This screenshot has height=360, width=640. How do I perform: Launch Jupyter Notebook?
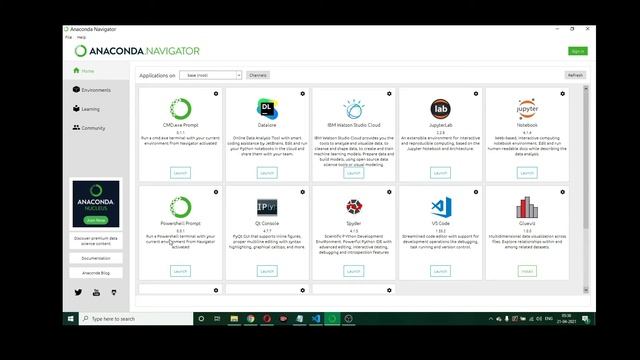pyautogui.click(x=527, y=173)
